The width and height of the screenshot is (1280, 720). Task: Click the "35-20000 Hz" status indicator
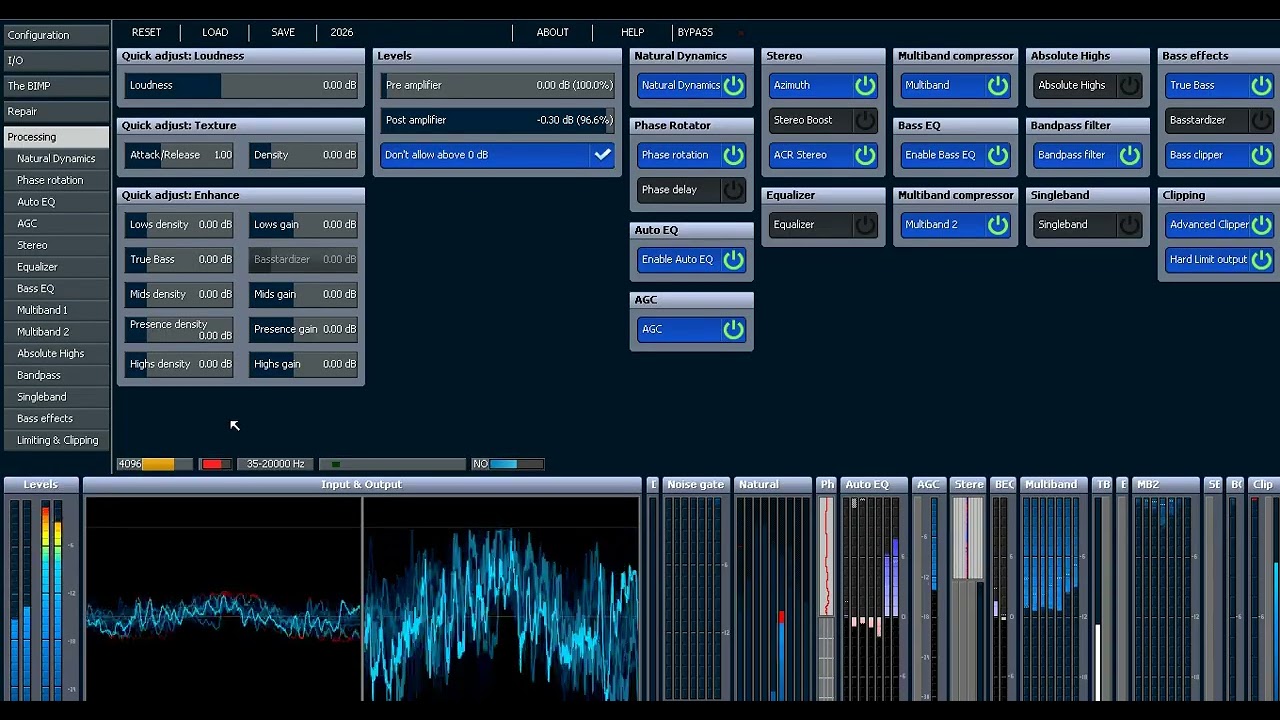[275, 464]
